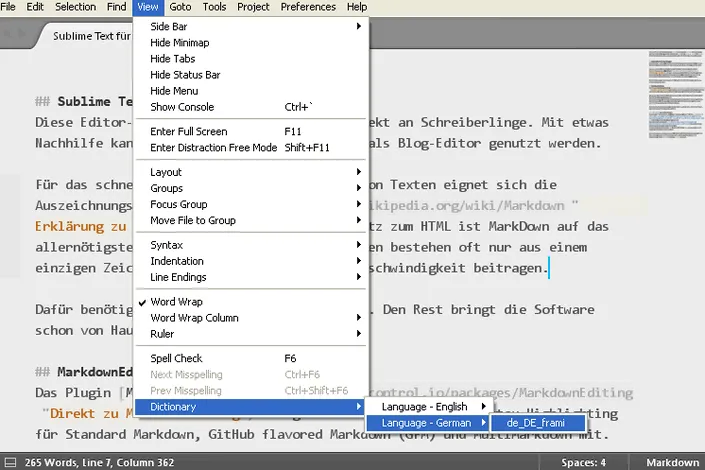Open the Preferences menu
Screen dimensions: 705x470
click(x=308, y=7)
